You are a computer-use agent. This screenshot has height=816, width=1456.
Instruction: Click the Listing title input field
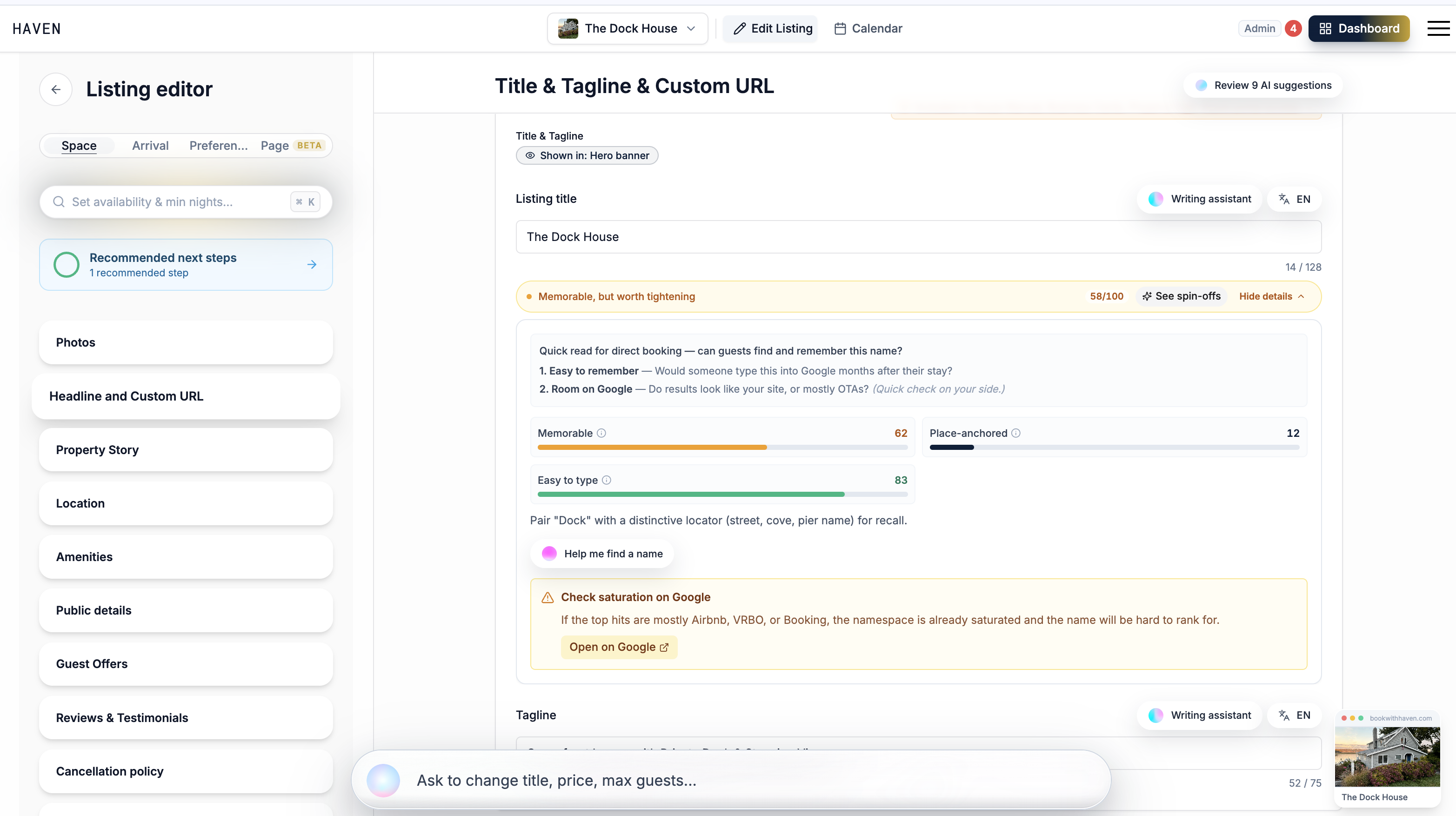tap(918, 237)
